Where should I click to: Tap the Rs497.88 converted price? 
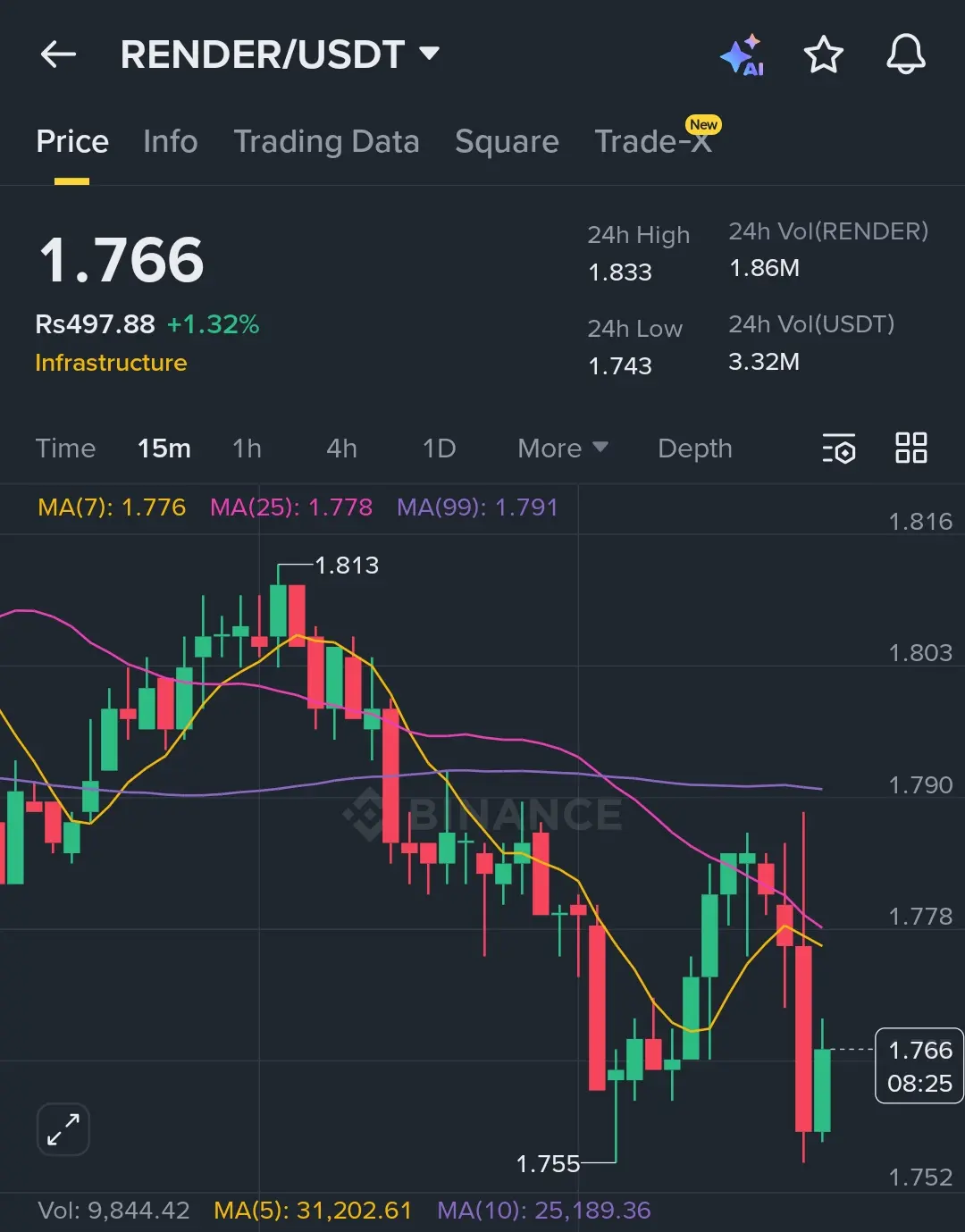pyautogui.click(x=95, y=324)
